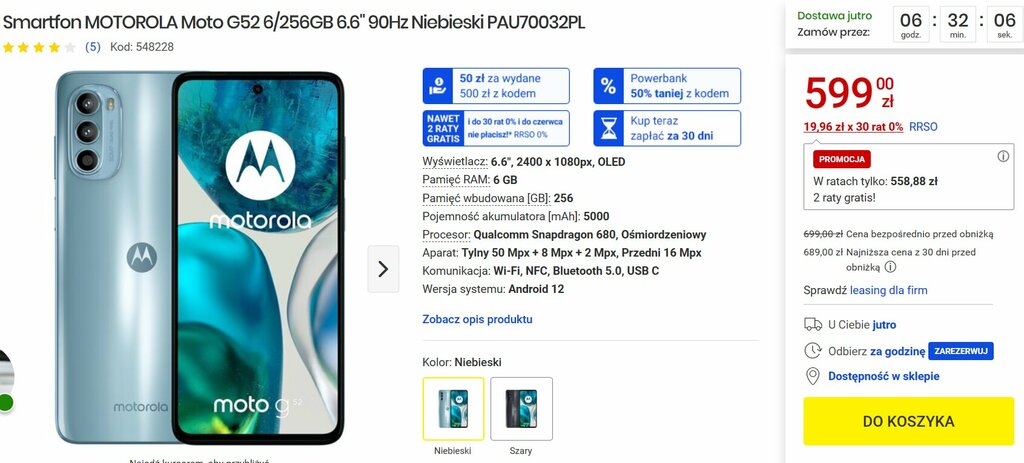This screenshot has width=1024, height=463.
Task: Click the clock pickup icon
Action: point(812,351)
